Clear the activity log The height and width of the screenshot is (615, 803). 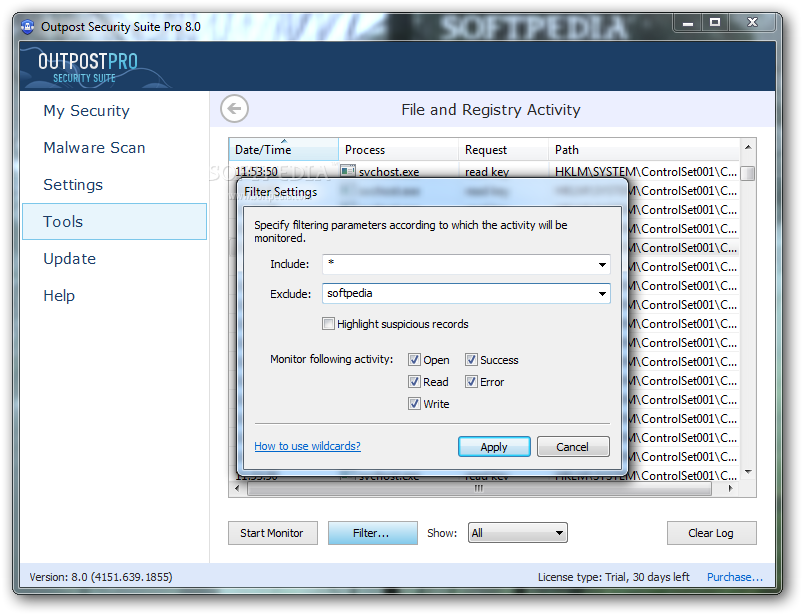tap(711, 533)
